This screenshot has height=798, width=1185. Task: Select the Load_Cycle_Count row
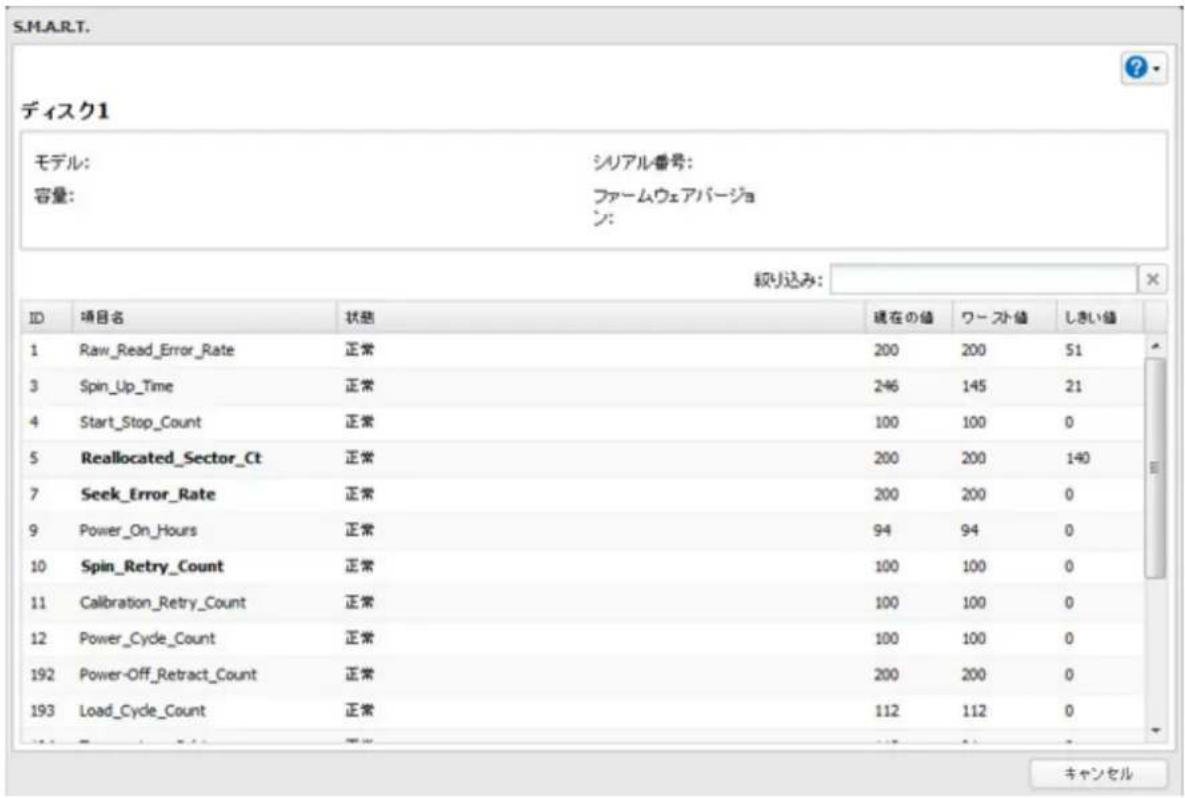point(583,710)
